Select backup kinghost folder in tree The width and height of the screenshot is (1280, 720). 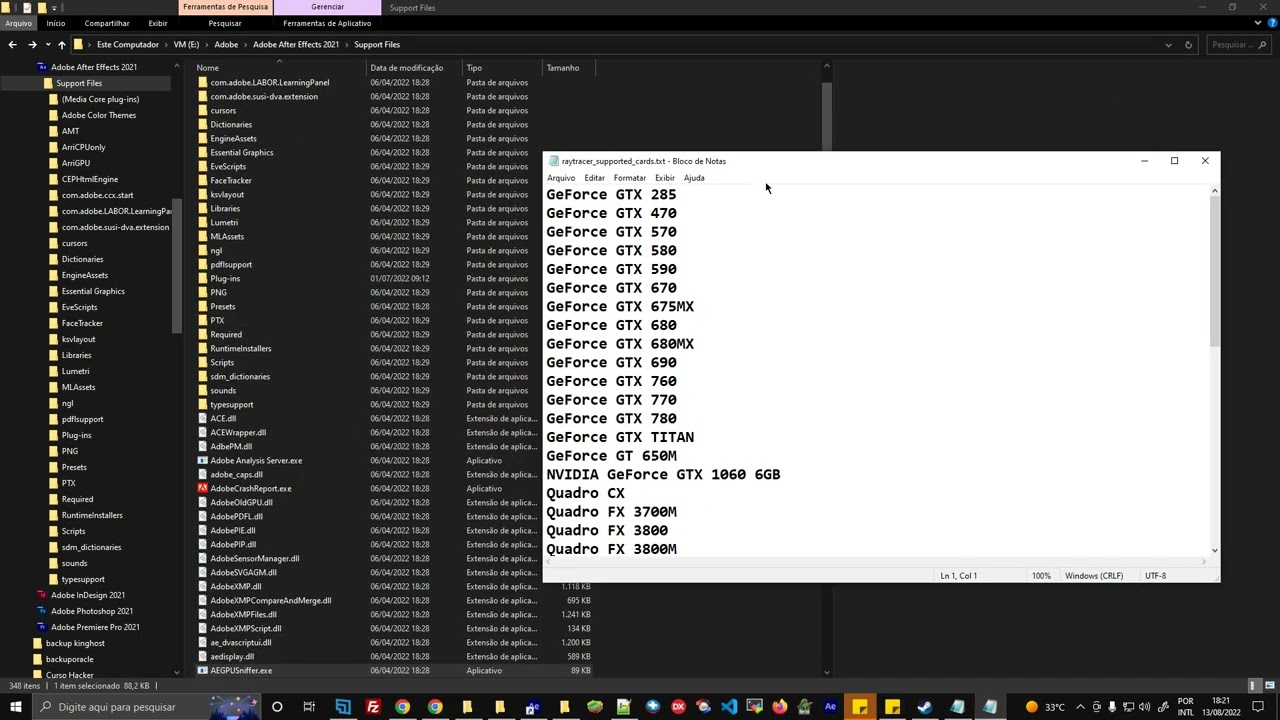(75, 643)
